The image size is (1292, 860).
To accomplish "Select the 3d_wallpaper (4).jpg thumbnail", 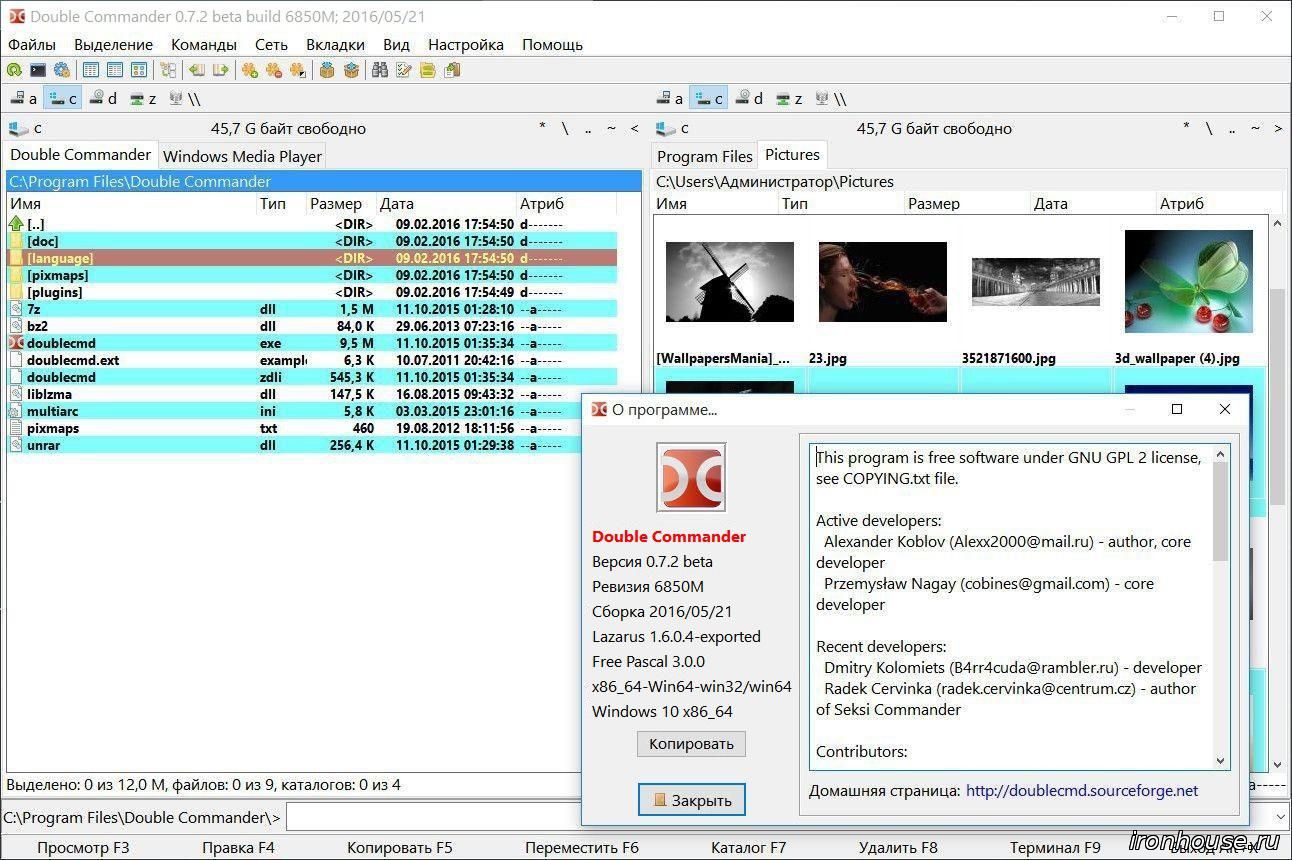I will click(x=1189, y=281).
